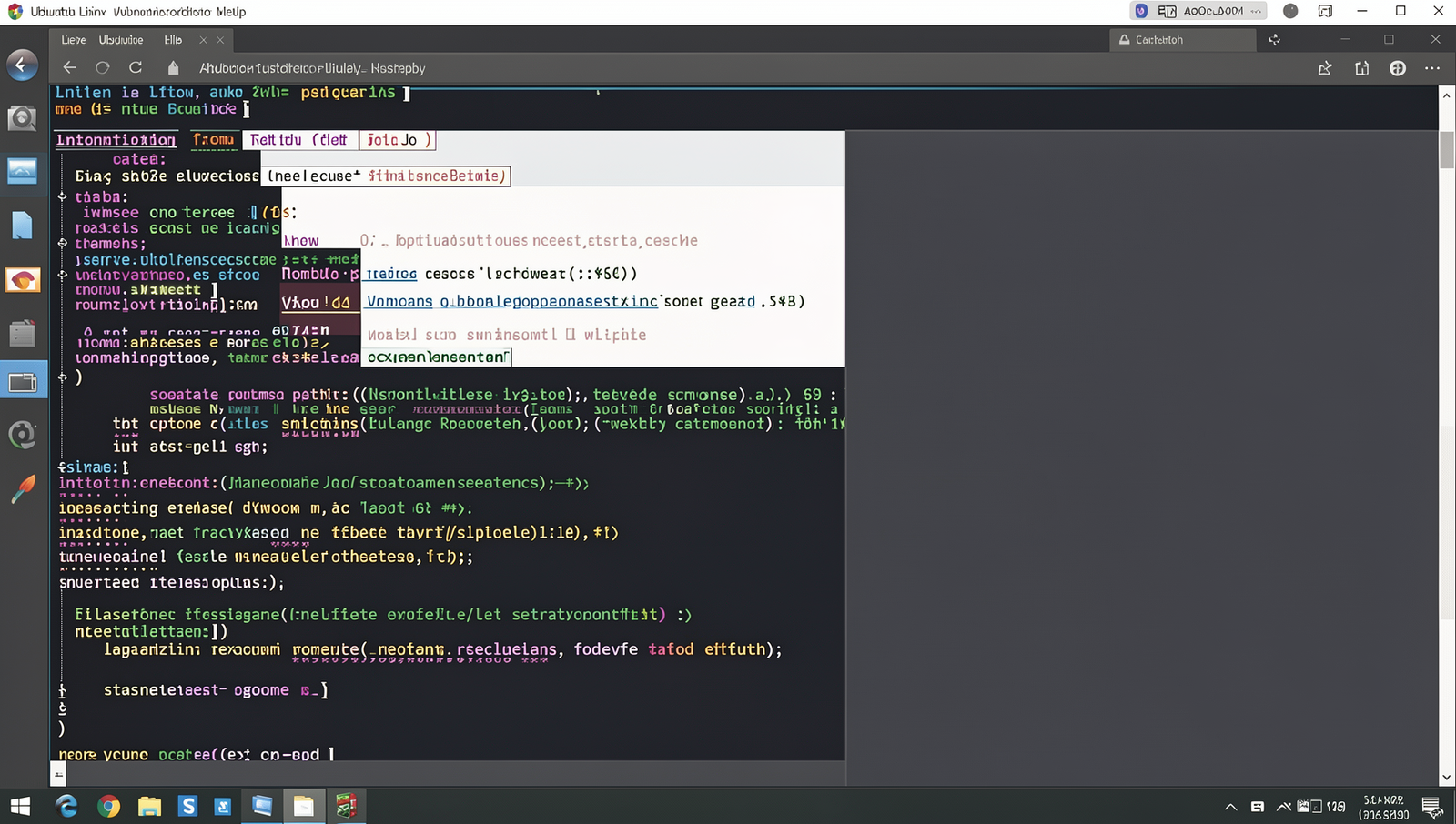Select the paintbrush icon in left sidebar

22,489
